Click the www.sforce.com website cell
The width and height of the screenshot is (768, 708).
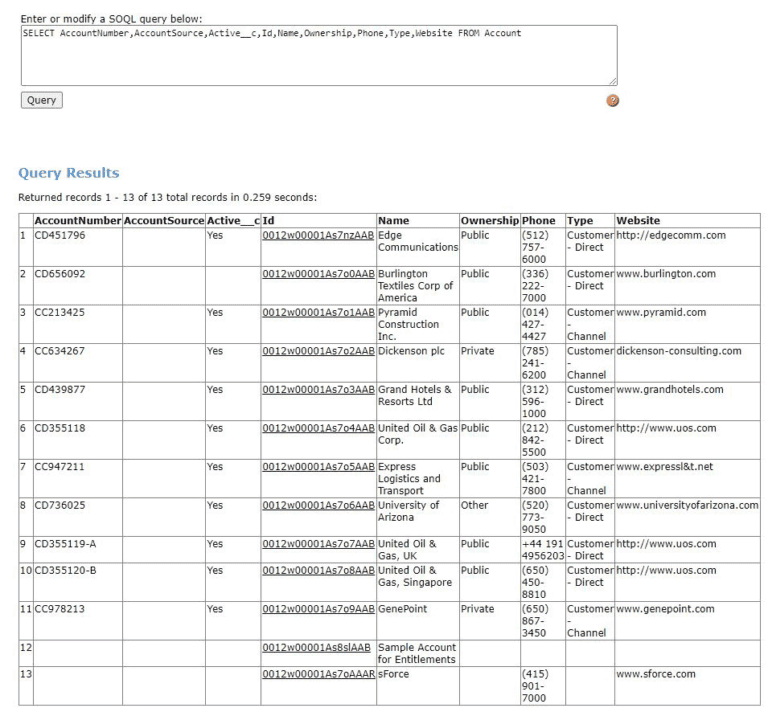pos(656,674)
